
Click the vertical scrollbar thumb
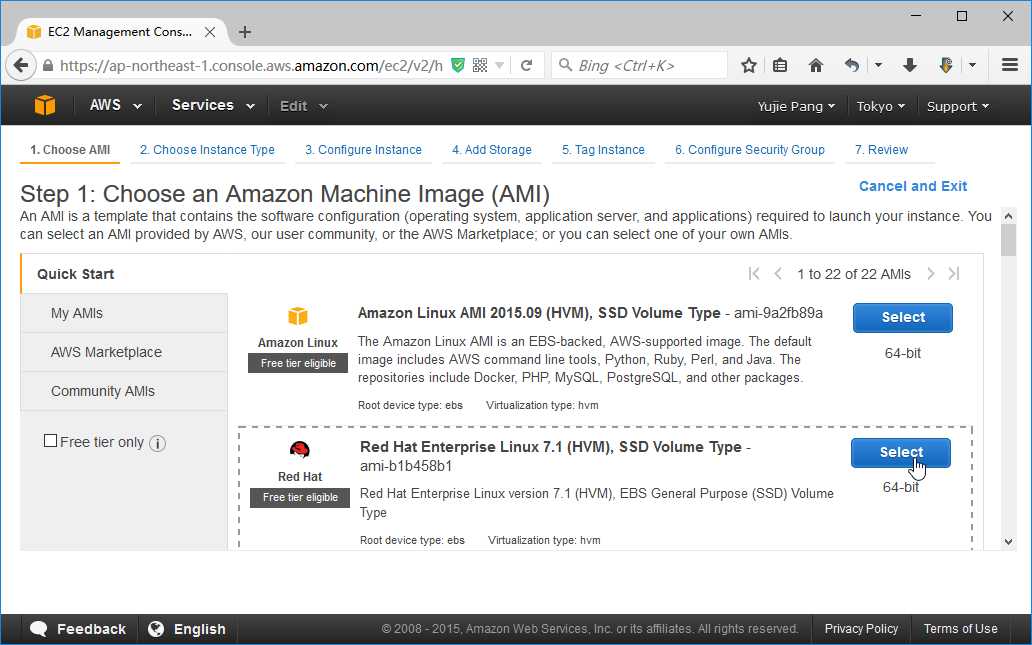(1008, 240)
